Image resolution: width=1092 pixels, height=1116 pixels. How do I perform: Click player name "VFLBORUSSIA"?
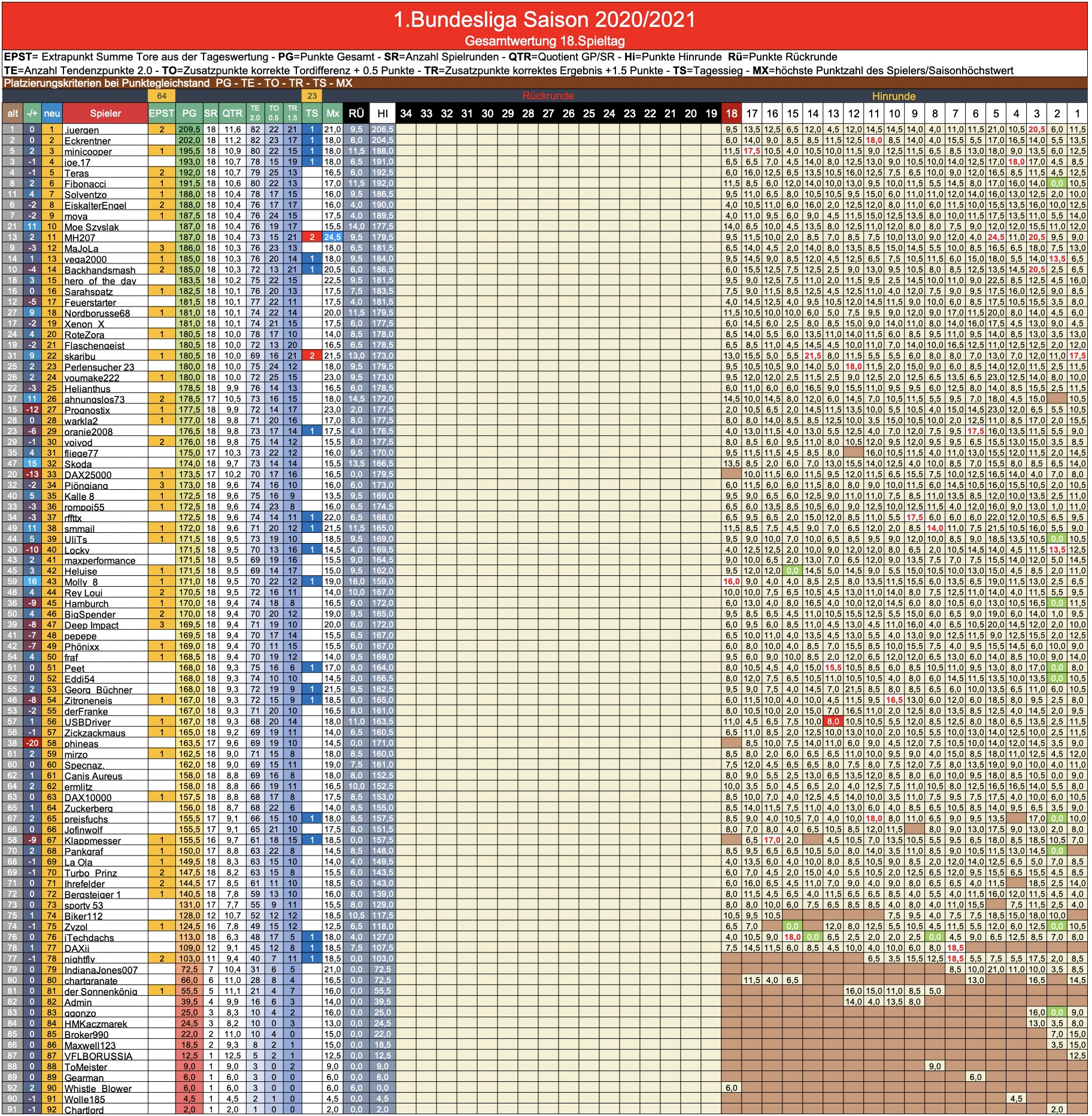pyautogui.click(x=98, y=1056)
